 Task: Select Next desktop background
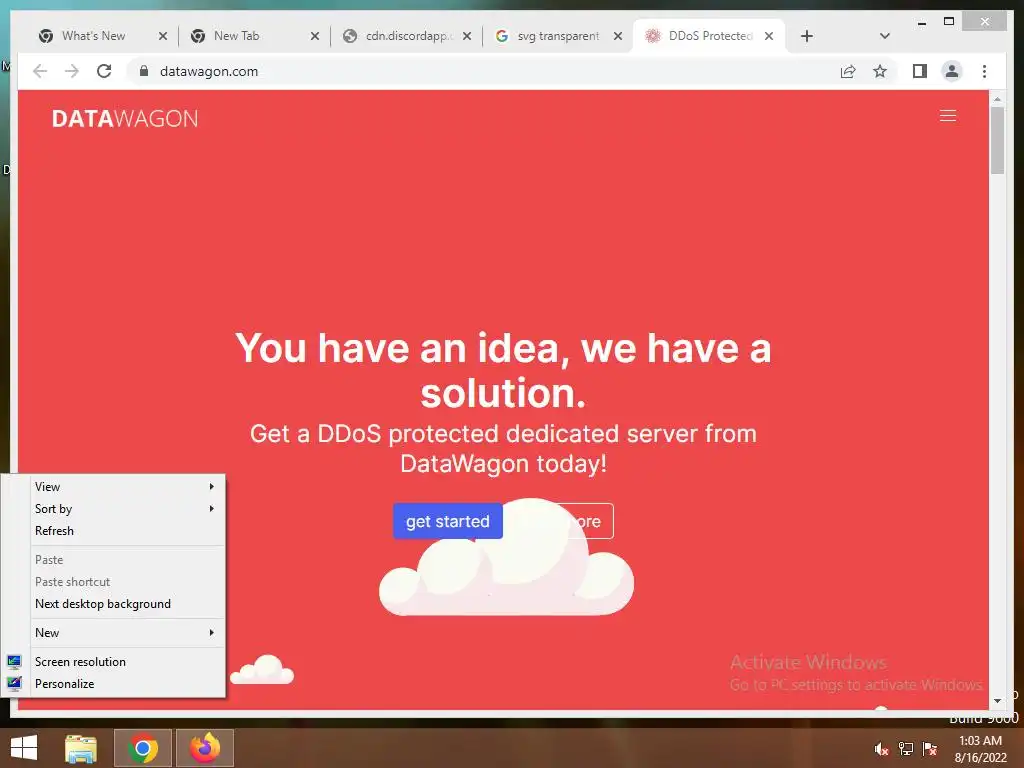(124, 604)
